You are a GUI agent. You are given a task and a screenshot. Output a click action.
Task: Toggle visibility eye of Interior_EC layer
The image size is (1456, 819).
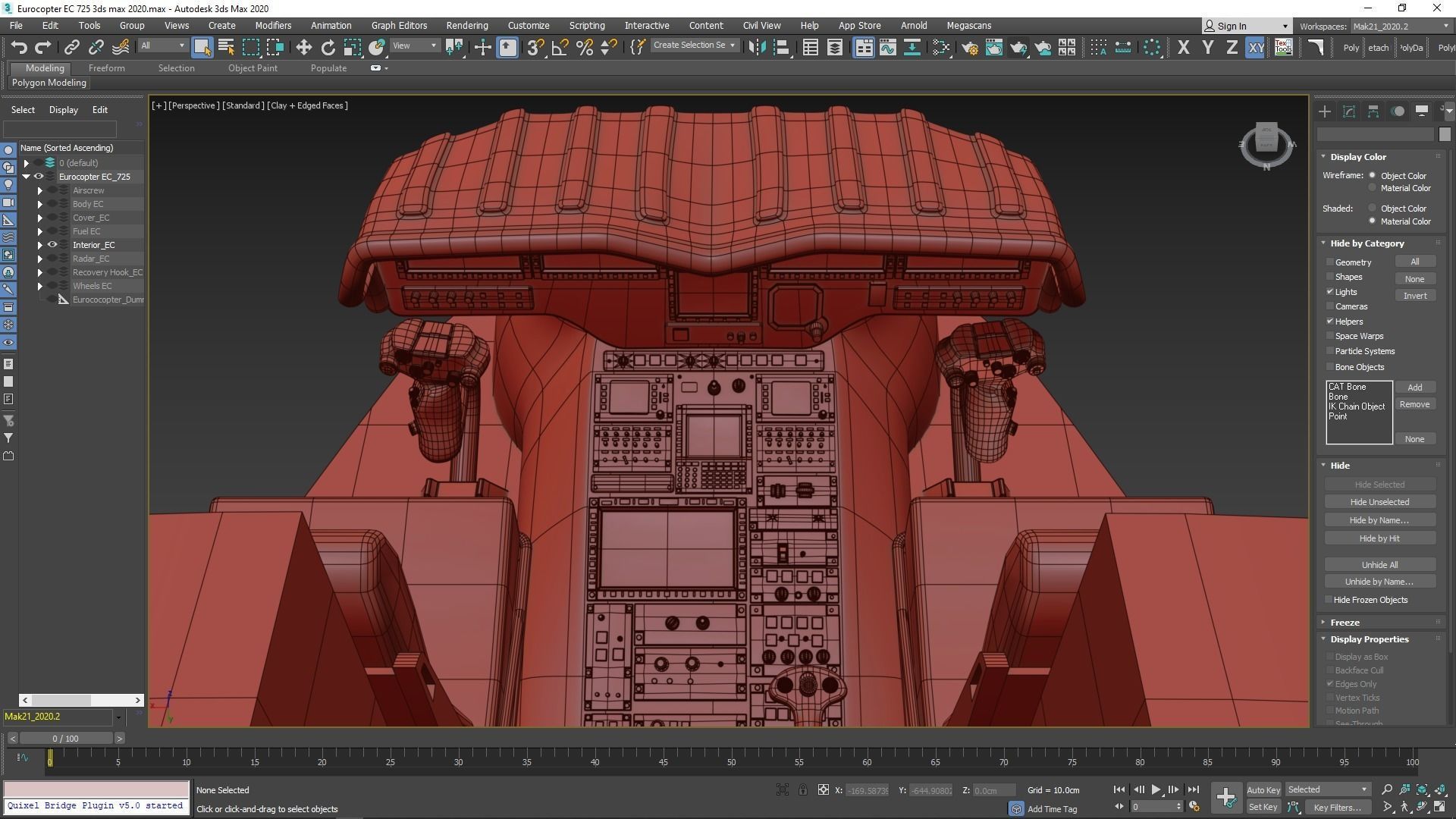(x=52, y=245)
